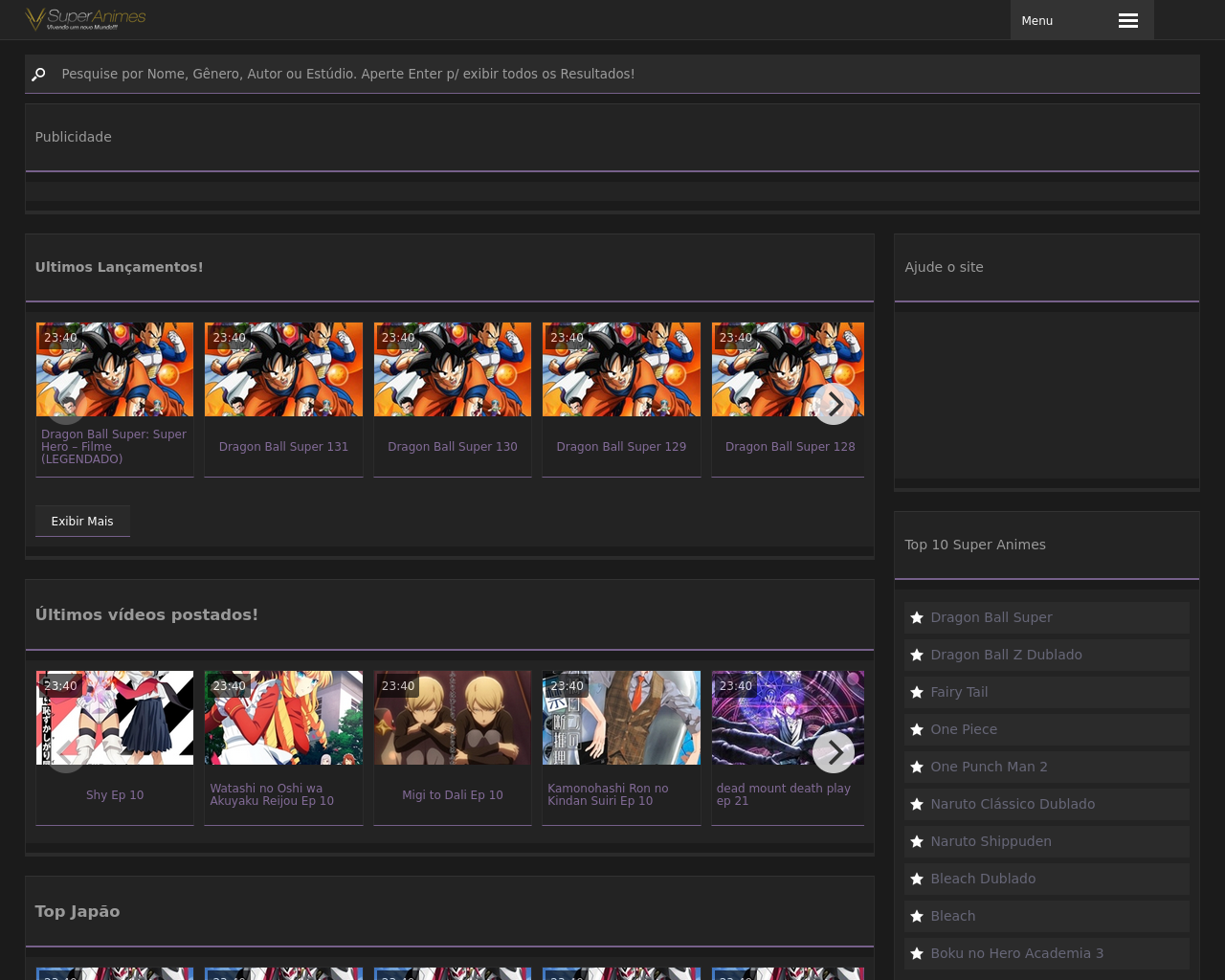Select One Piece in Top 10
Viewport: 1225px width, 980px height.
[1047, 729]
